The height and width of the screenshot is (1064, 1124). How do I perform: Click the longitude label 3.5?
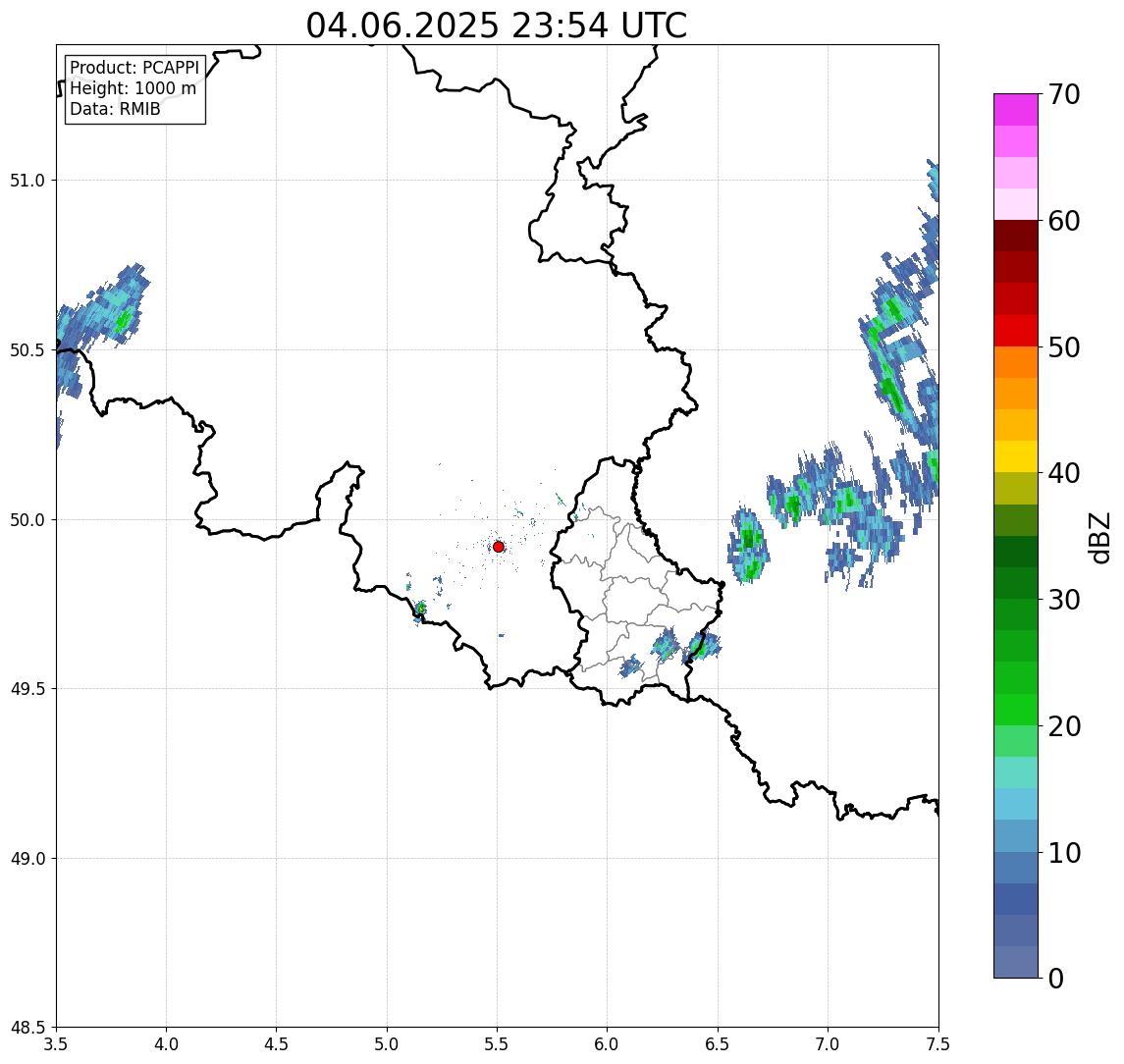[x=56, y=1044]
